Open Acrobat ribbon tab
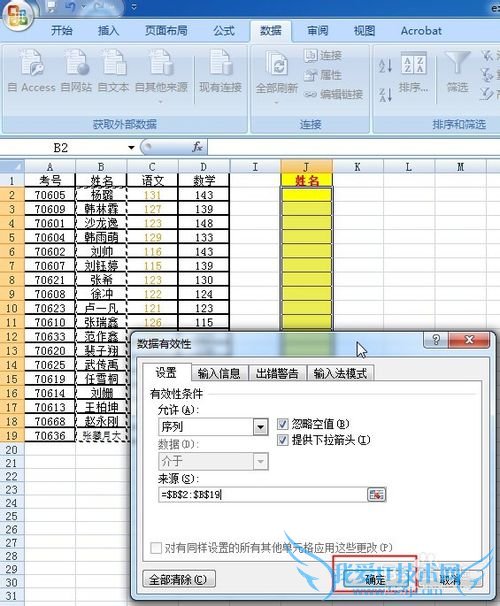The width and height of the screenshot is (500, 606). tap(421, 31)
